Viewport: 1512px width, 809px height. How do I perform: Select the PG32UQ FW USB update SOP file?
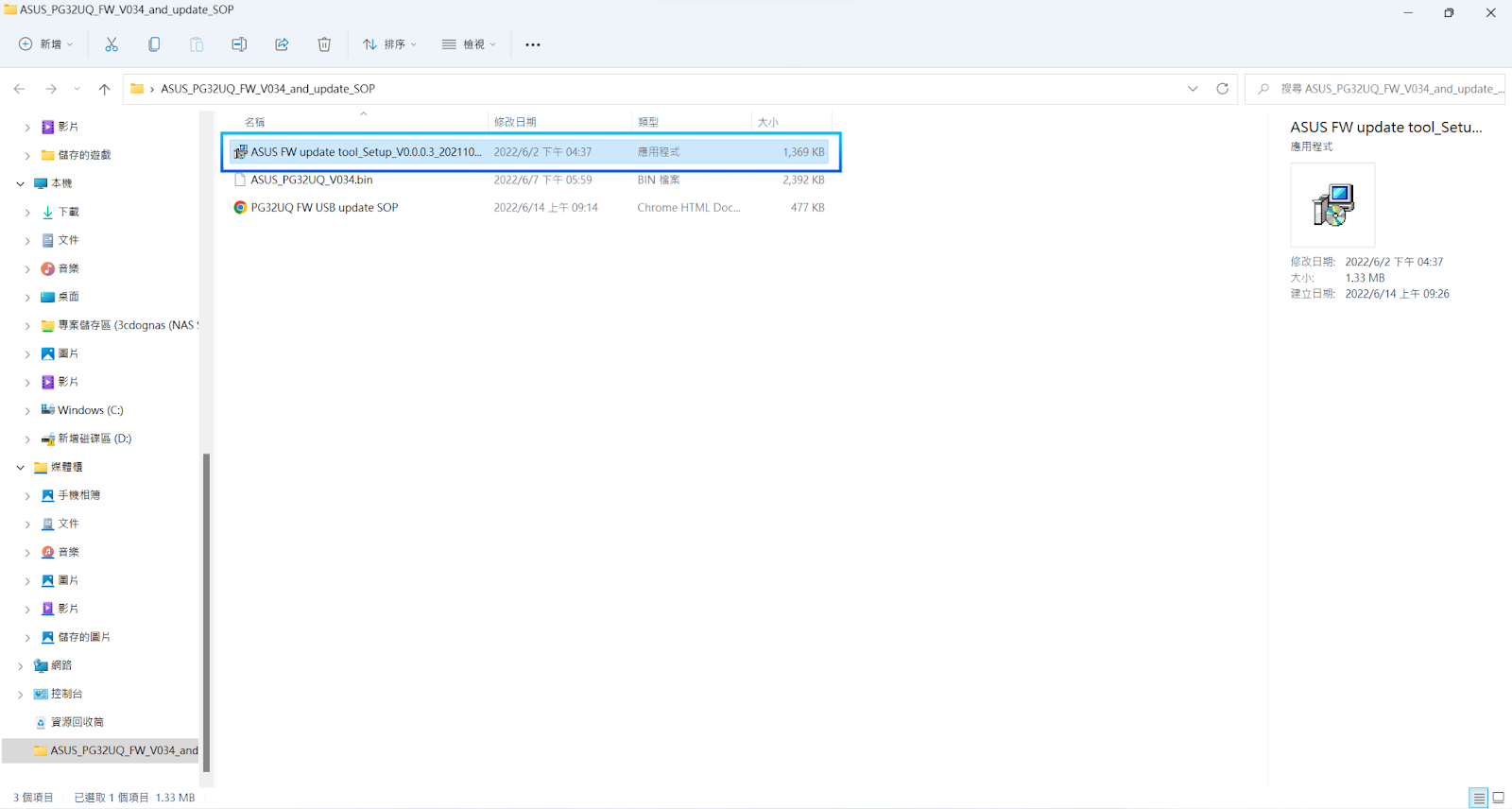pyautogui.click(x=529, y=208)
